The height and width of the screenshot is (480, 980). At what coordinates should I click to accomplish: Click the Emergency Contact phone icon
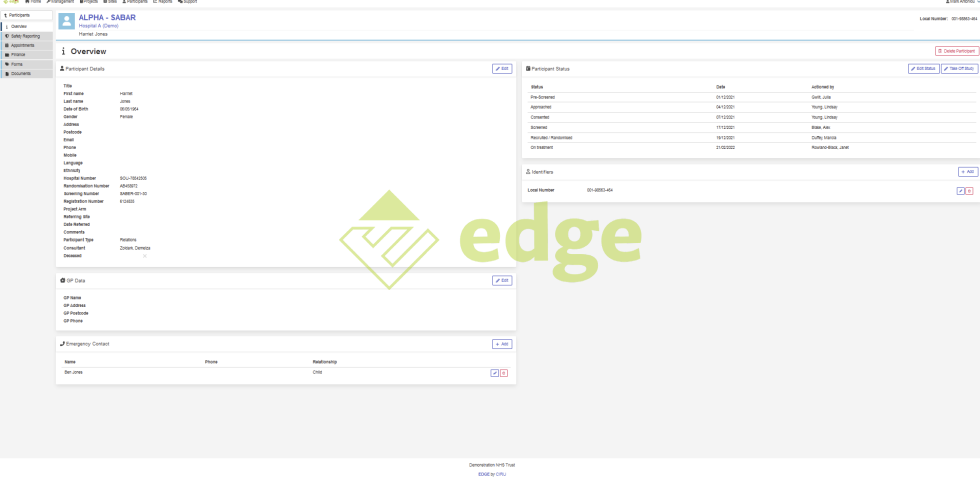point(62,344)
